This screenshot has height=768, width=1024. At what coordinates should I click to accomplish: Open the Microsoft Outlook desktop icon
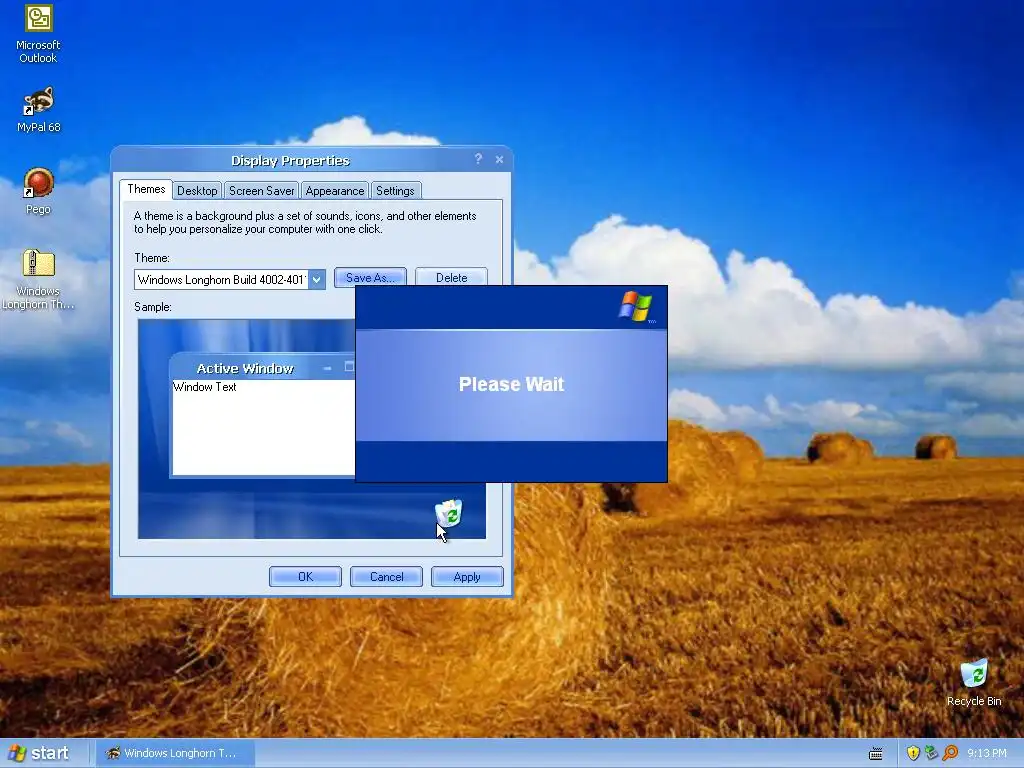[38, 34]
